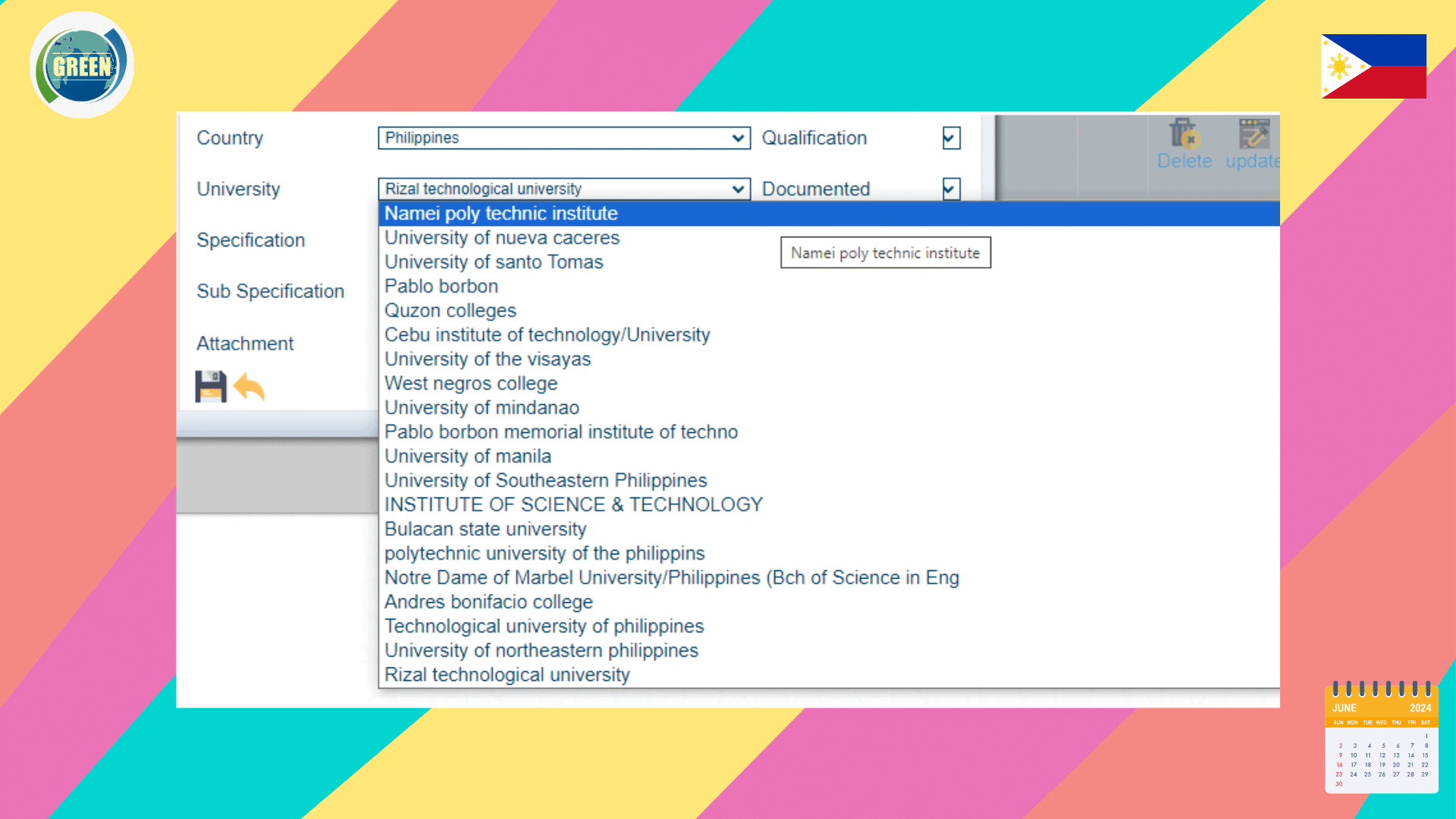Viewport: 1456px width, 819px height.
Task: Select Cebu institute of technology/University
Action: click(547, 335)
